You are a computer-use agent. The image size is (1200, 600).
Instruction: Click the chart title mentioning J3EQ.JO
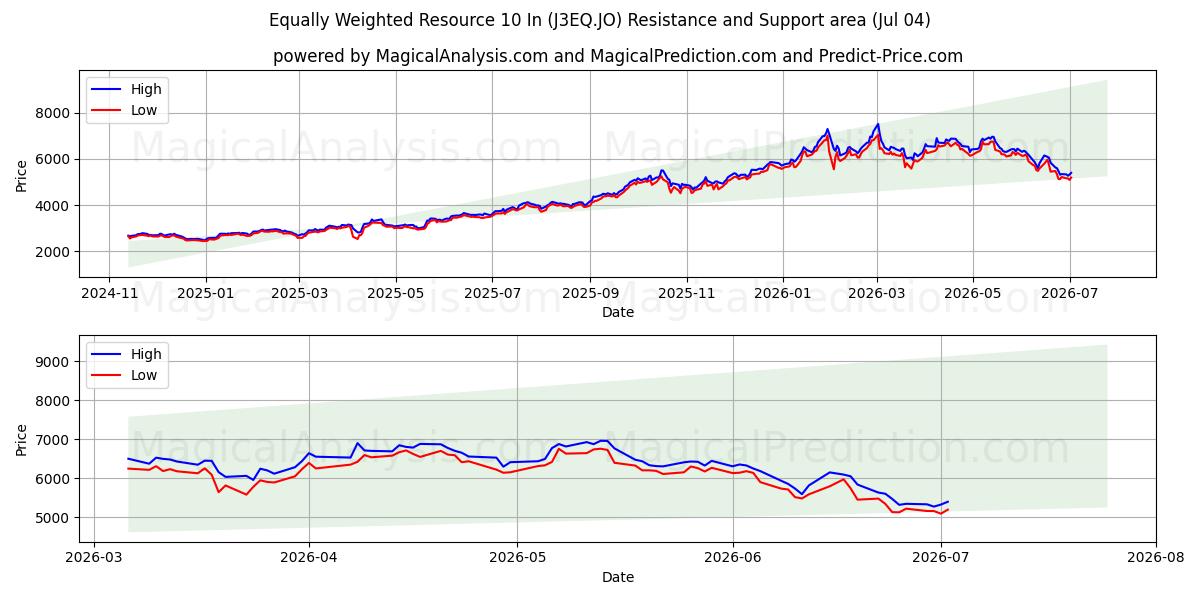click(600, 20)
